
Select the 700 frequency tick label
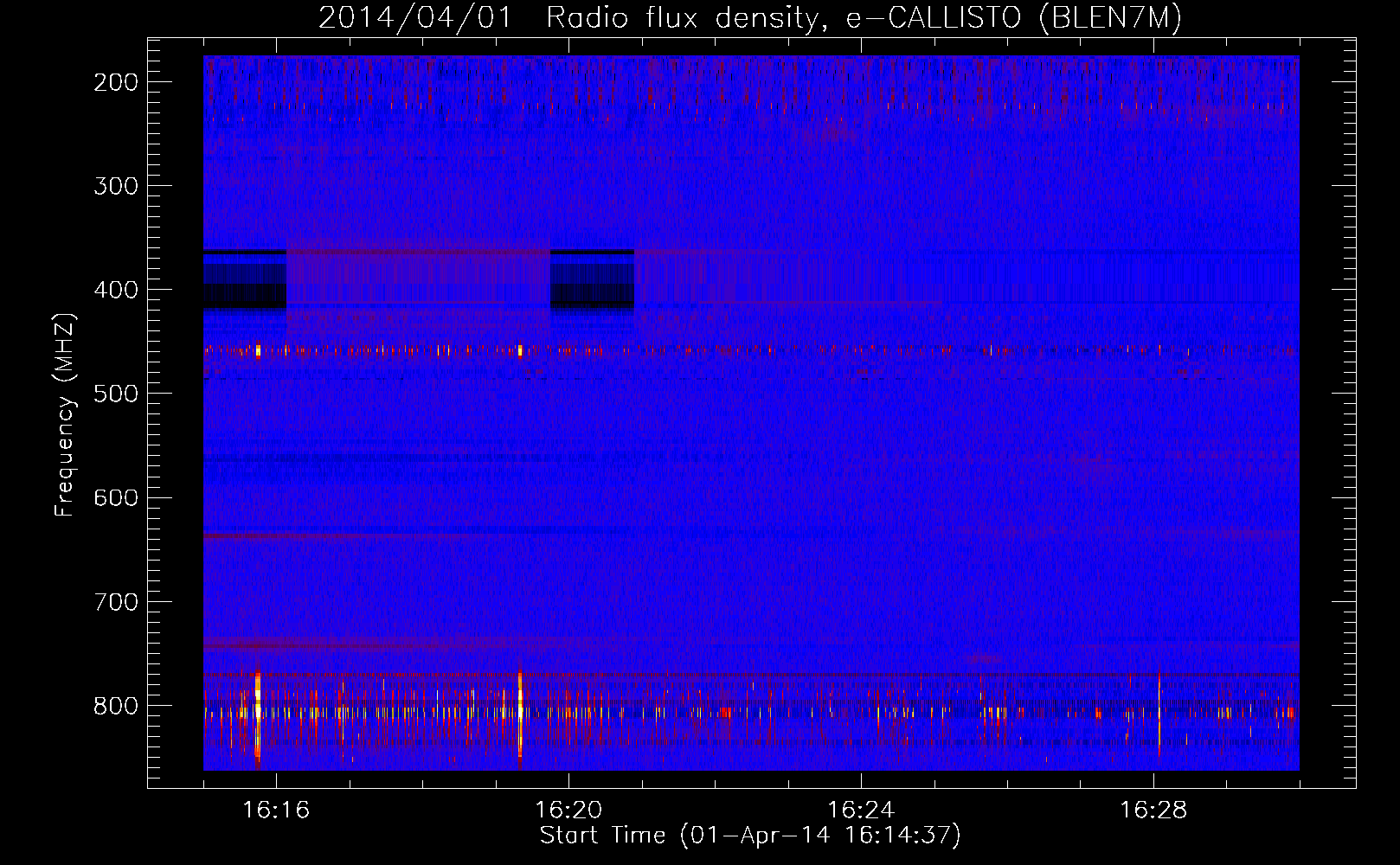(x=116, y=601)
